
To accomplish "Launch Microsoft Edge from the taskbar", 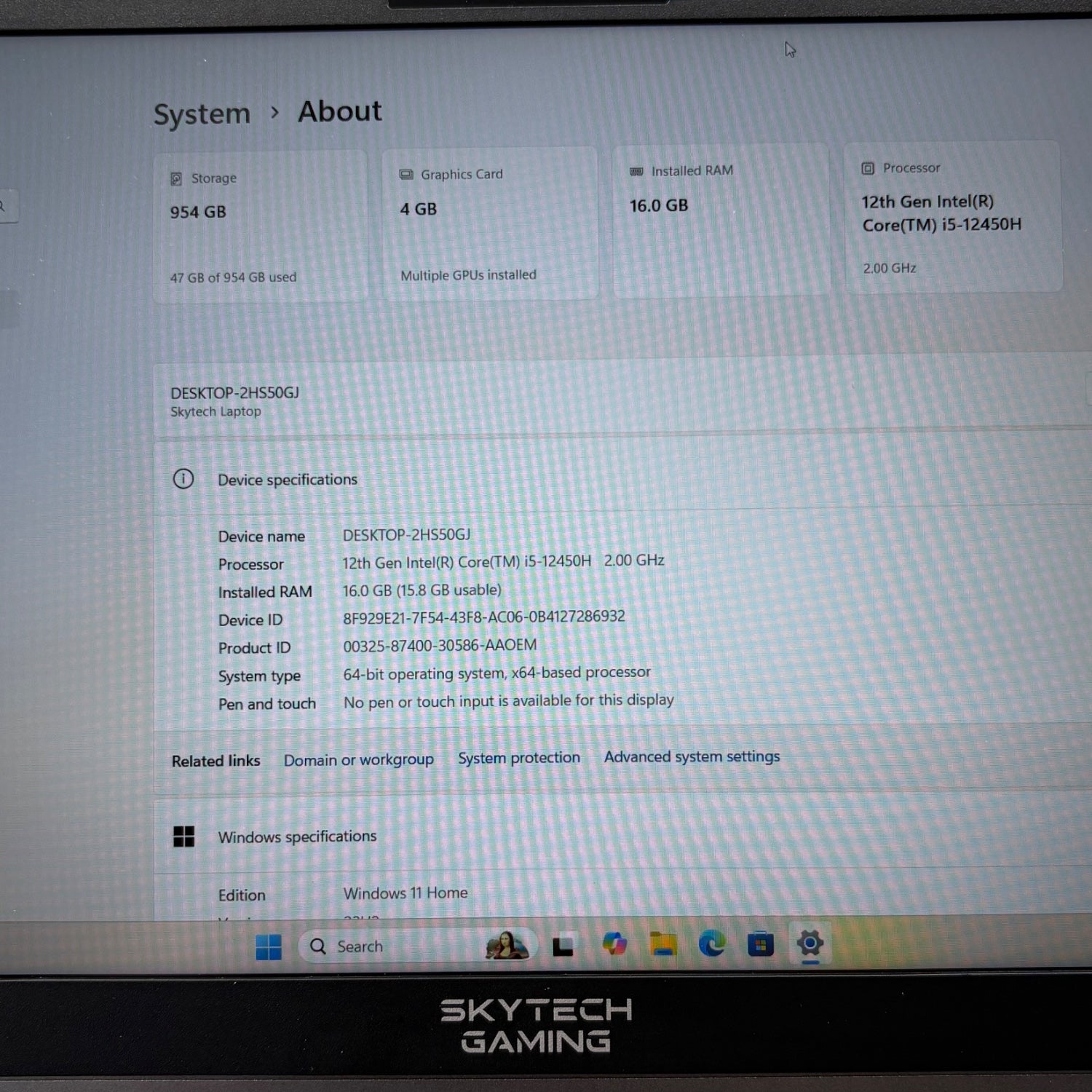I will coord(711,943).
